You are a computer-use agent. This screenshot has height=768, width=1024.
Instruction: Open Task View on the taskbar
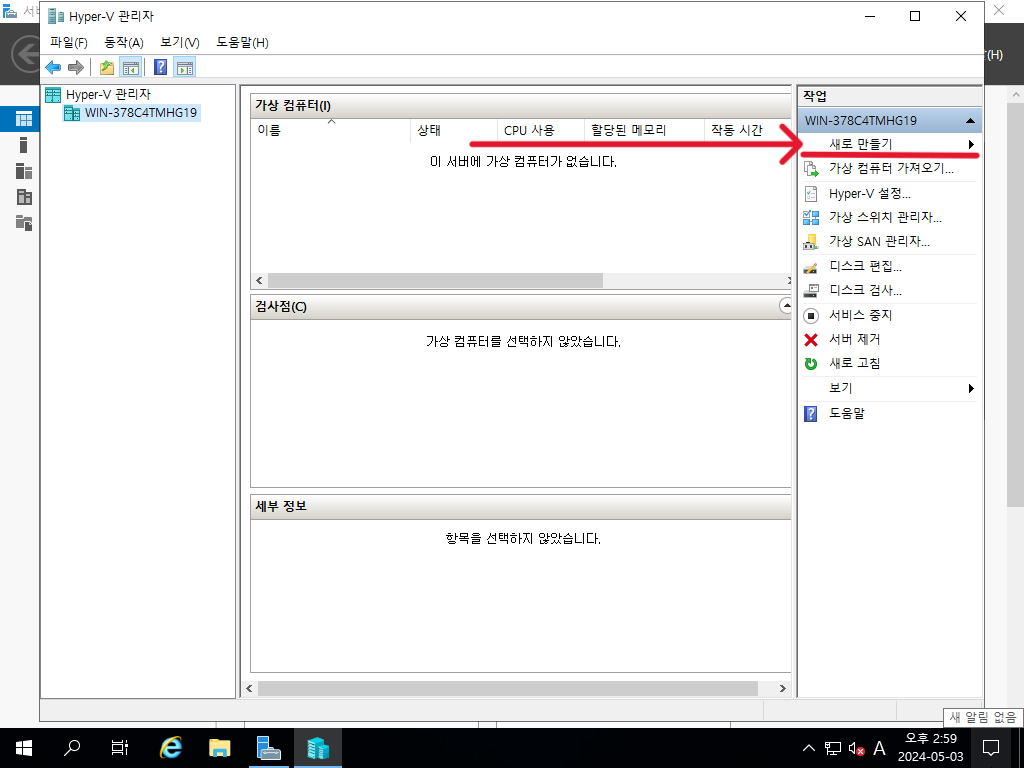pyautogui.click(x=120, y=748)
